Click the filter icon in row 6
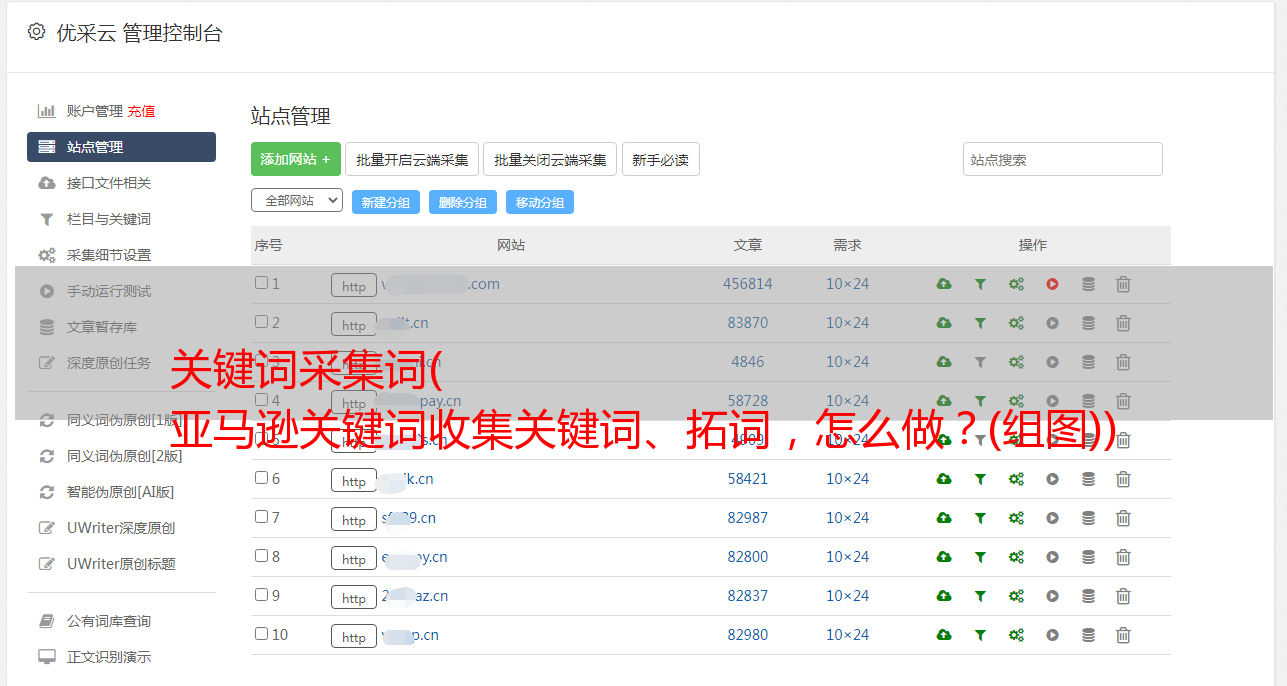The width and height of the screenshot is (1287, 686). pyautogui.click(x=980, y=479)
